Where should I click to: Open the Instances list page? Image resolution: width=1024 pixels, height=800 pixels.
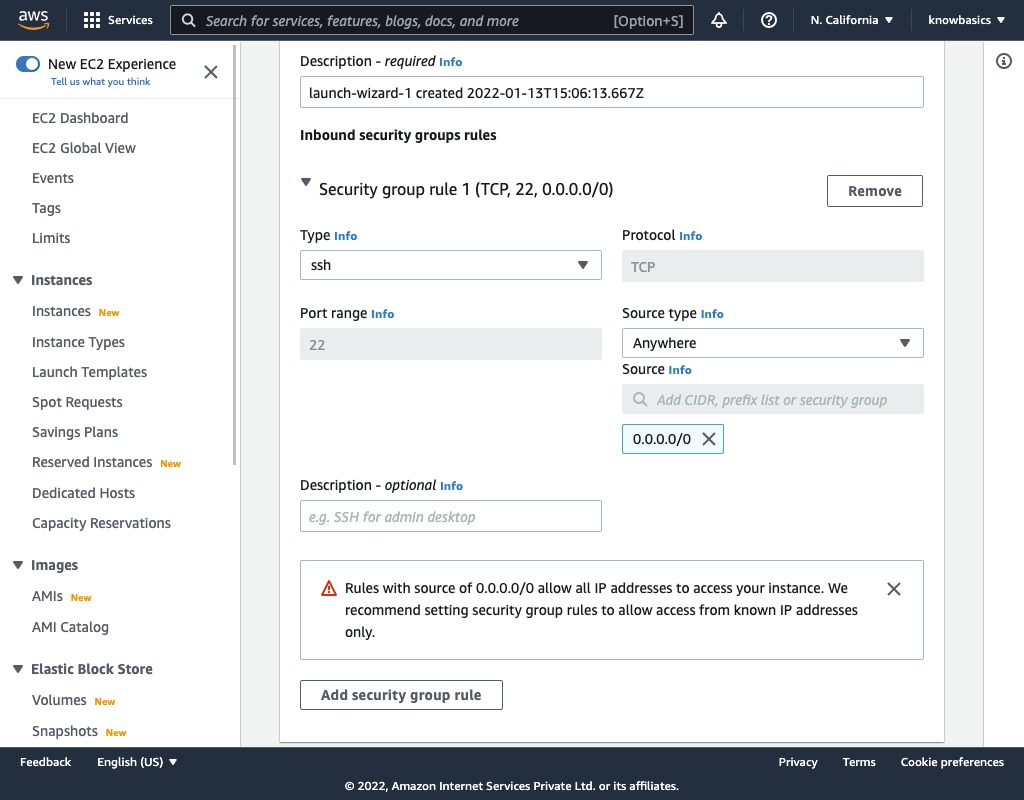click(61, 312)
